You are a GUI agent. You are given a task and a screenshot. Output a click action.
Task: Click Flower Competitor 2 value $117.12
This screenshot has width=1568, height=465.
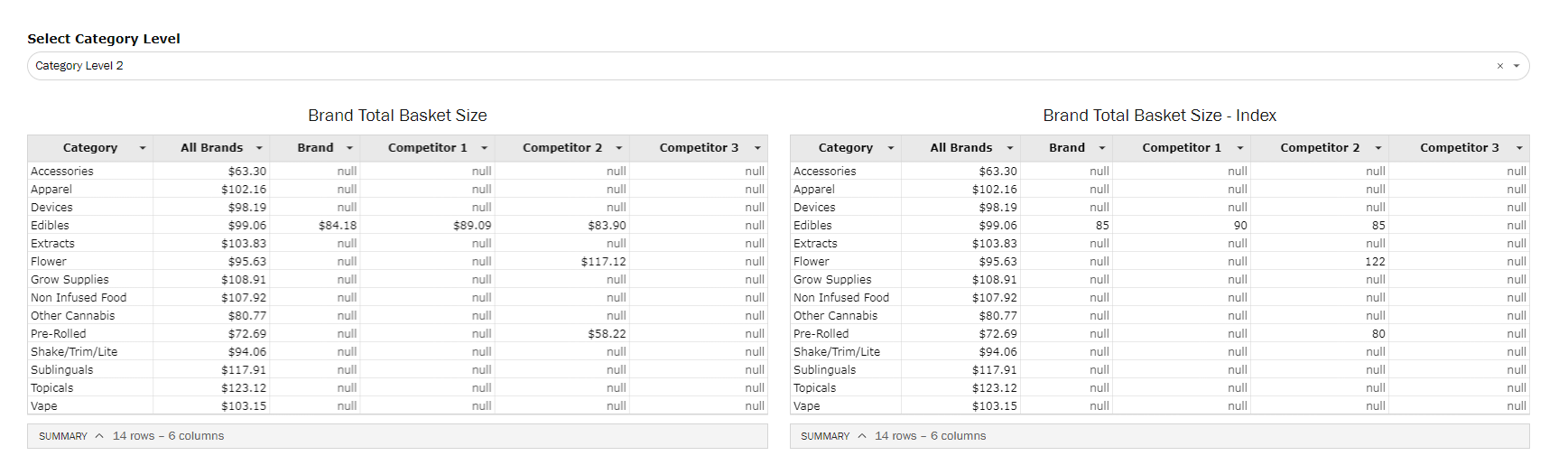click(603, 262)
